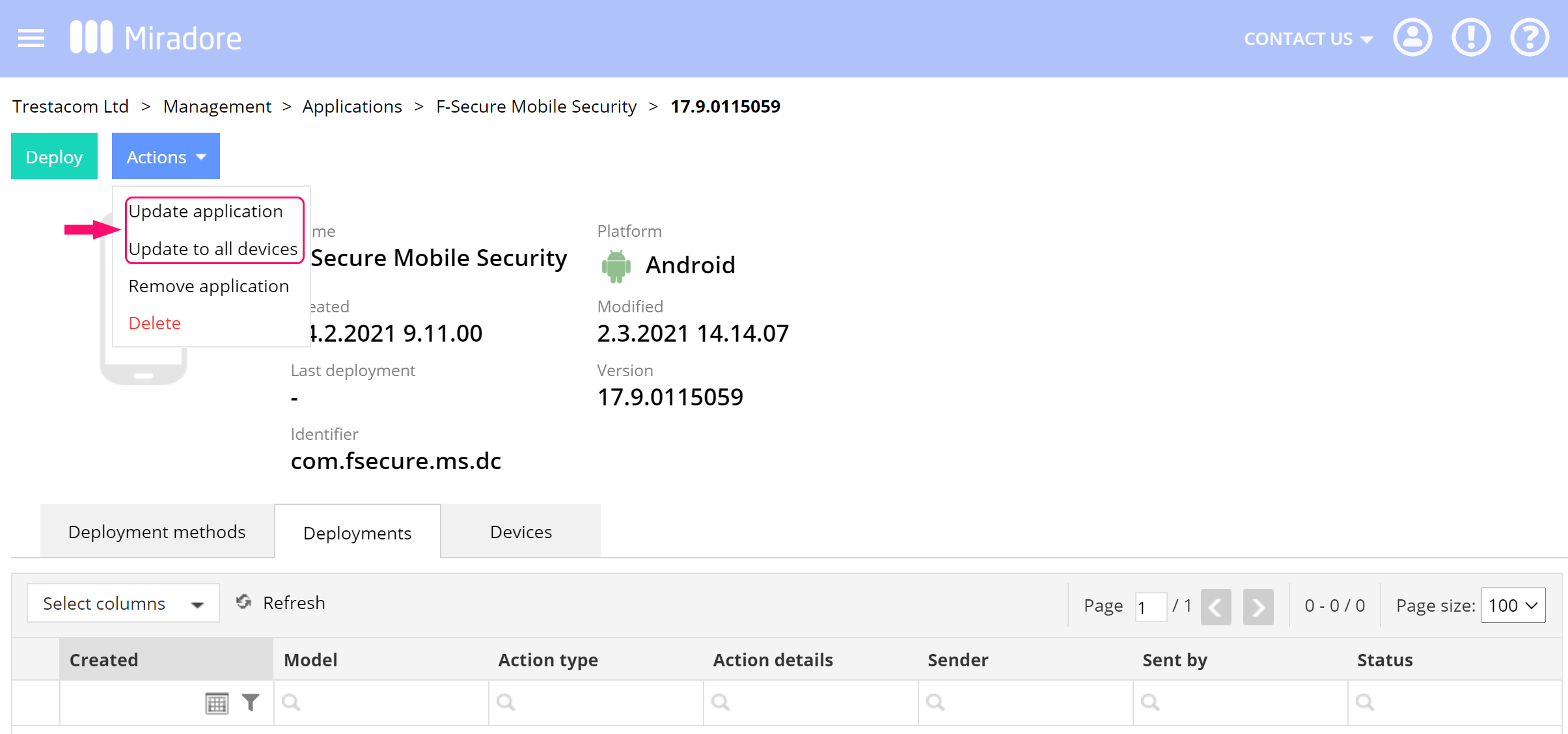Sort by Sender column header
Image resolution: width=1568 pixels, height=734 pixels.
[x=1026, y=659]
